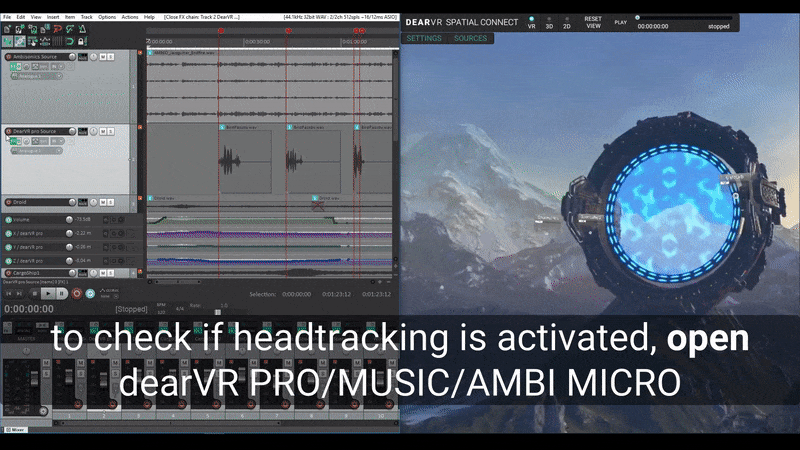Select VR mode in Spatial Connect
The image size is (800, 450).
pyautogui.click(x=532, y=23)
